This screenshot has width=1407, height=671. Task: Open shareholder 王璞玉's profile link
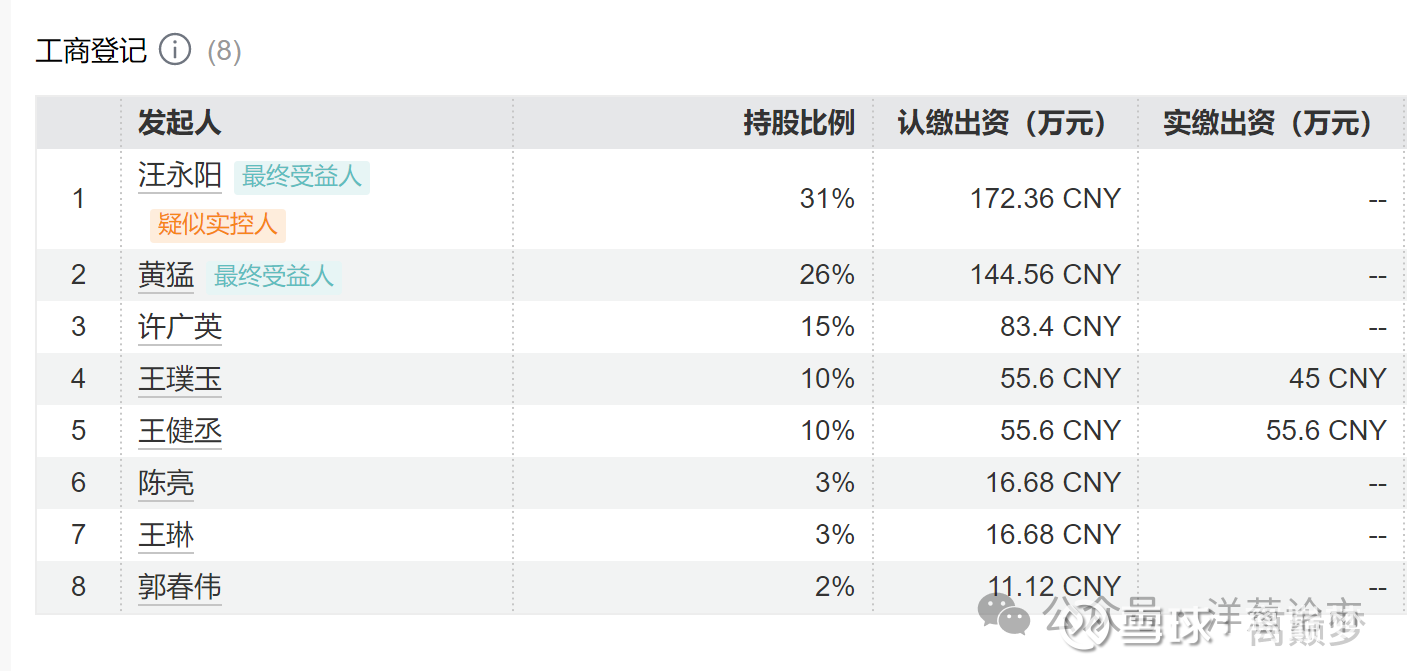click(x=180, y=379)
